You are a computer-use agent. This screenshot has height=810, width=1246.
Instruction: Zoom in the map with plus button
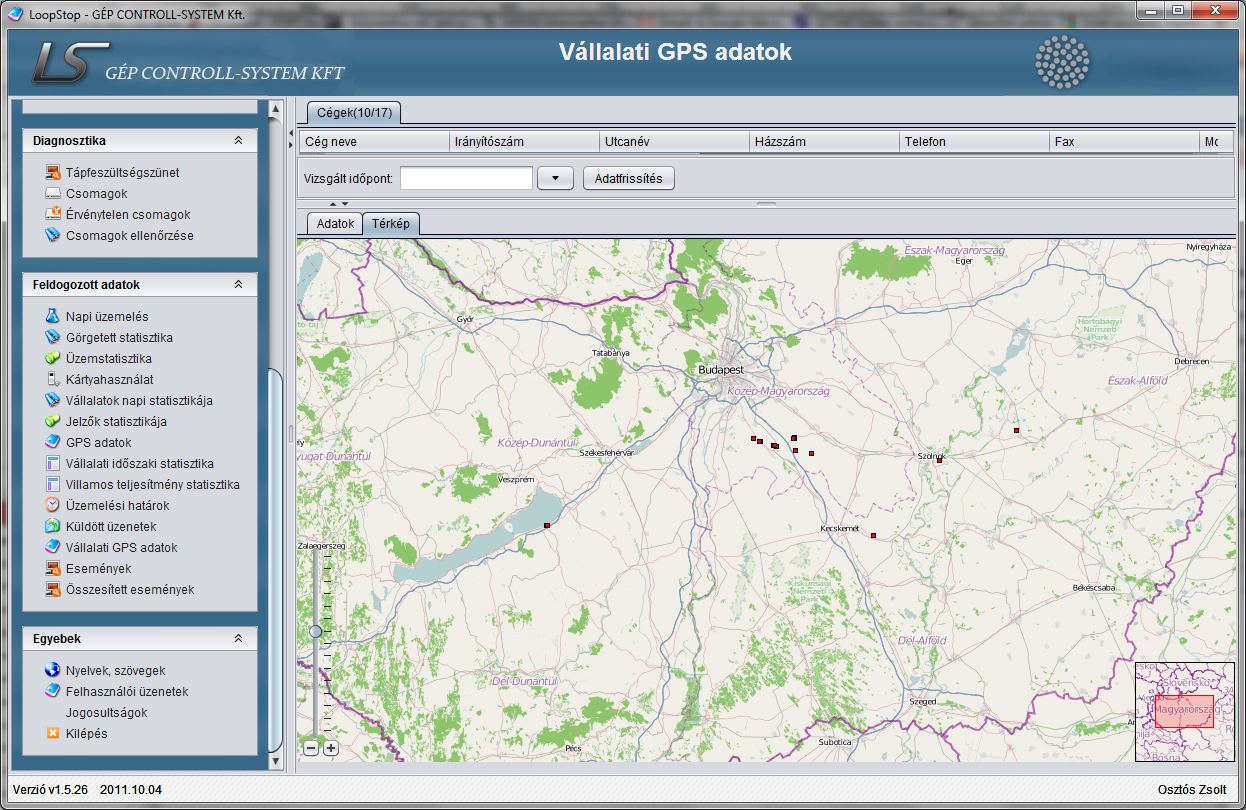(x=331, y=748)
